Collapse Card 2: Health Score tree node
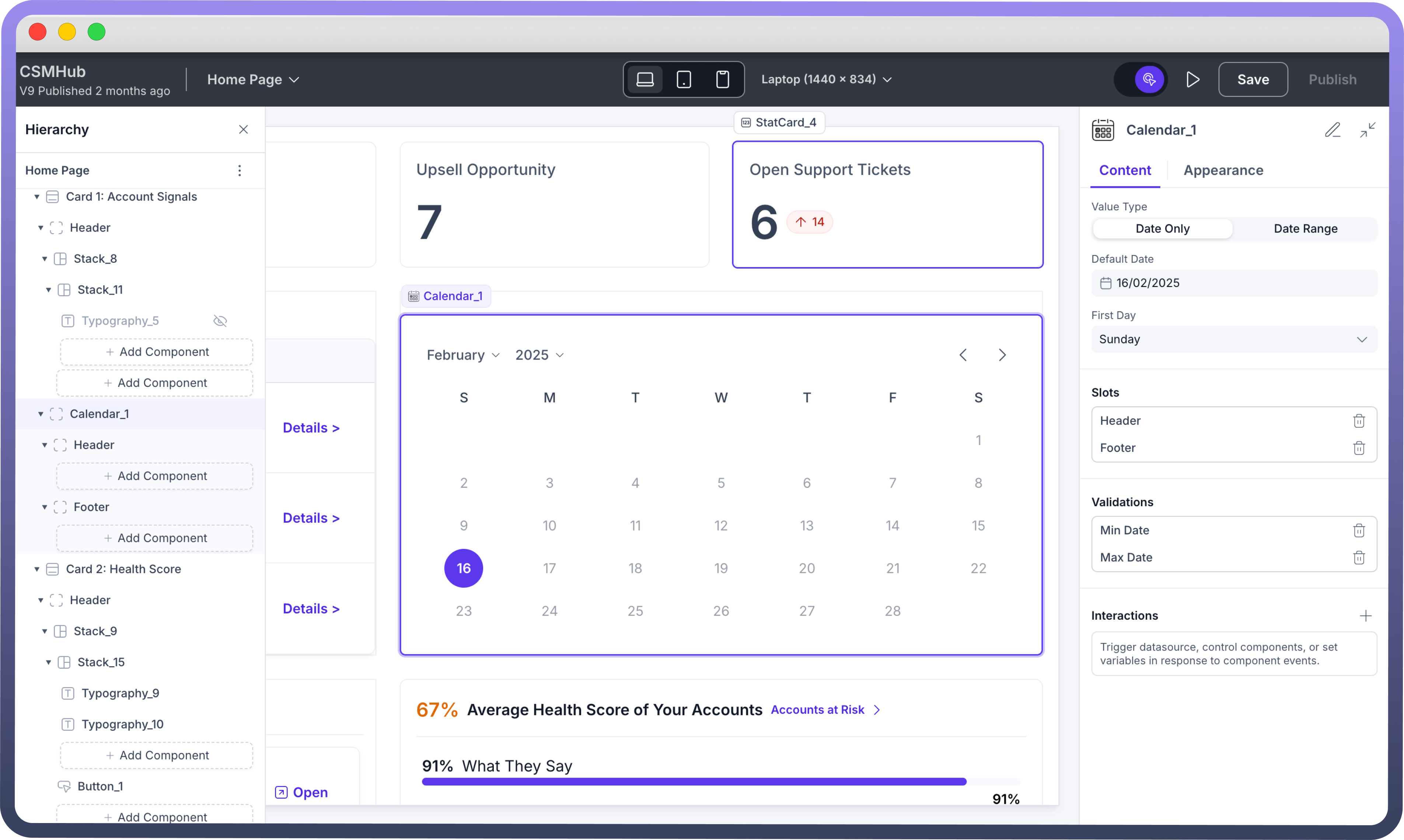 tap(37, 569)
